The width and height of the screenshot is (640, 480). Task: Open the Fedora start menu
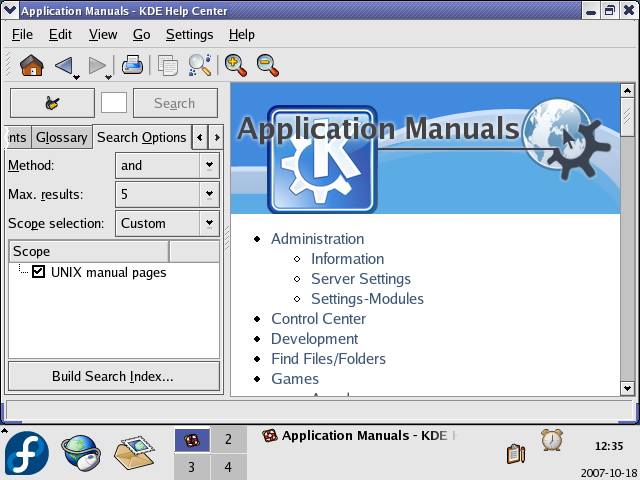click(x=26, y=453)
